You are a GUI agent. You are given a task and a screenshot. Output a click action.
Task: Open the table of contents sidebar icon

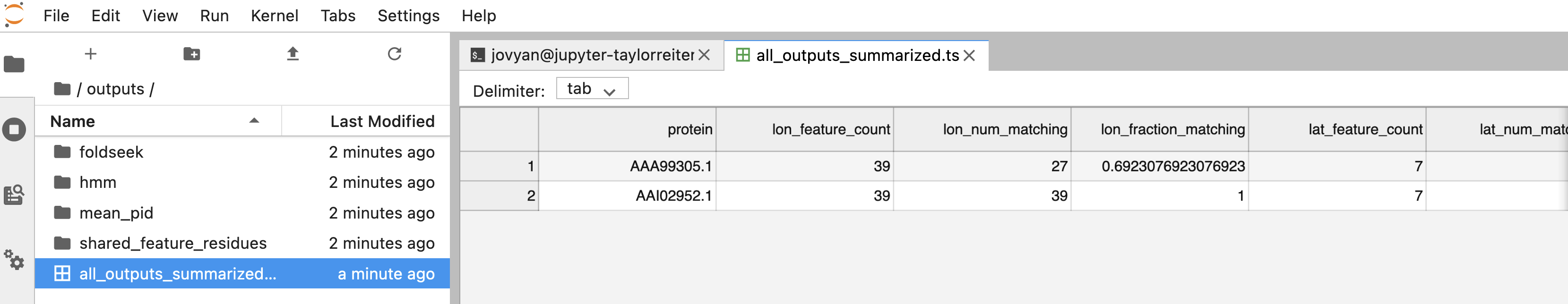[x=14, y=195]
